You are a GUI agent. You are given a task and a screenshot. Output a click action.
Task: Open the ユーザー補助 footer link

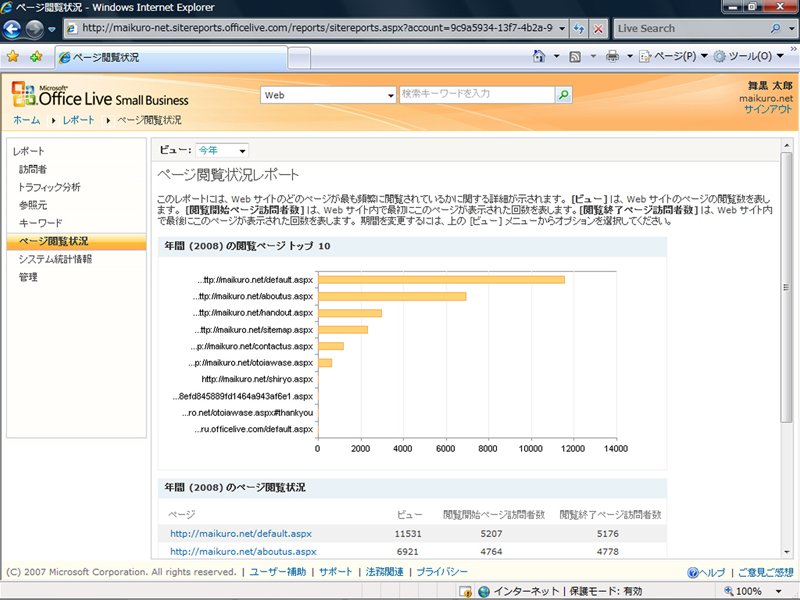point(278,572)
